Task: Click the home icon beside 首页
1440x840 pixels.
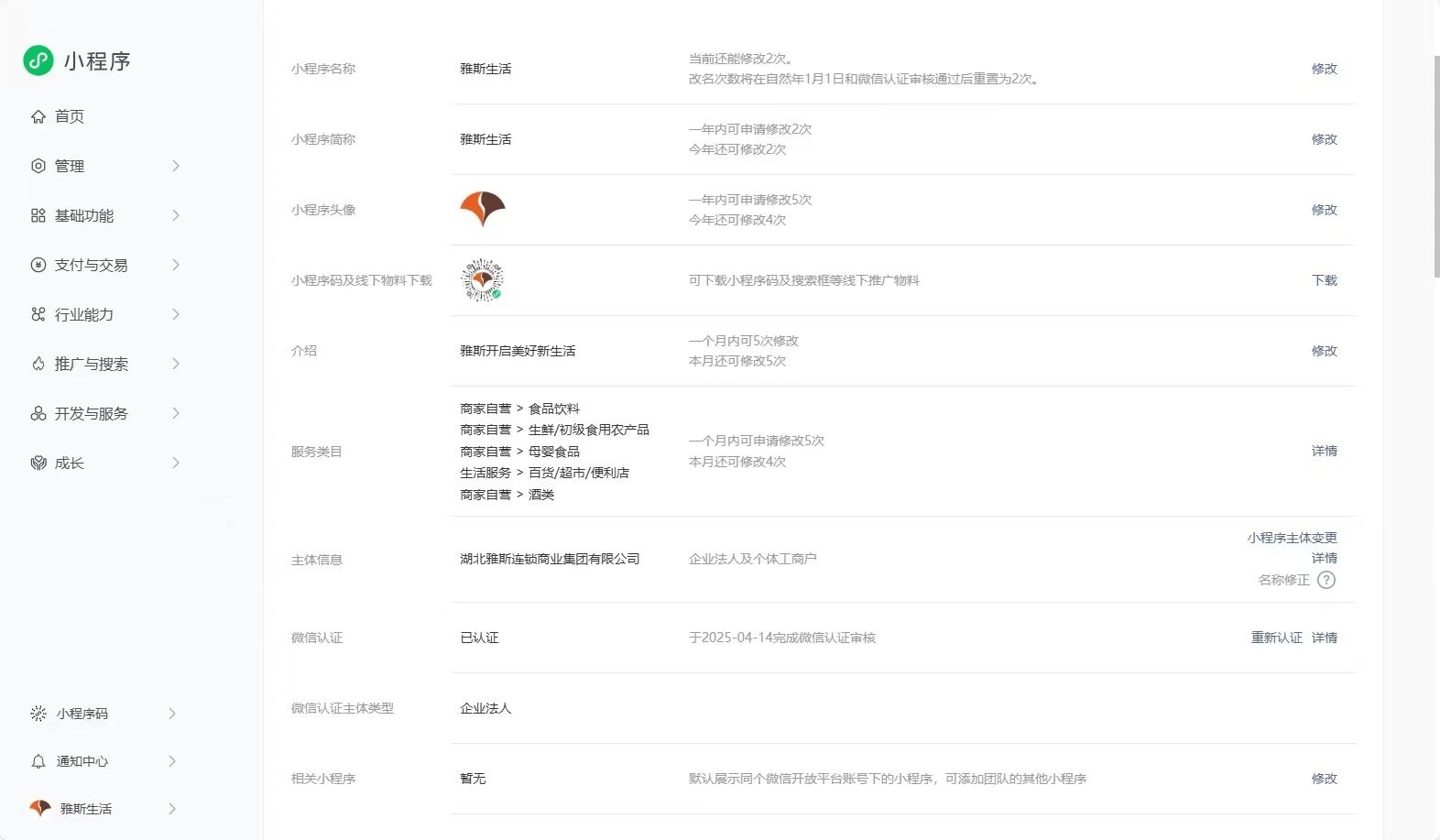Action: pos(38,116)
